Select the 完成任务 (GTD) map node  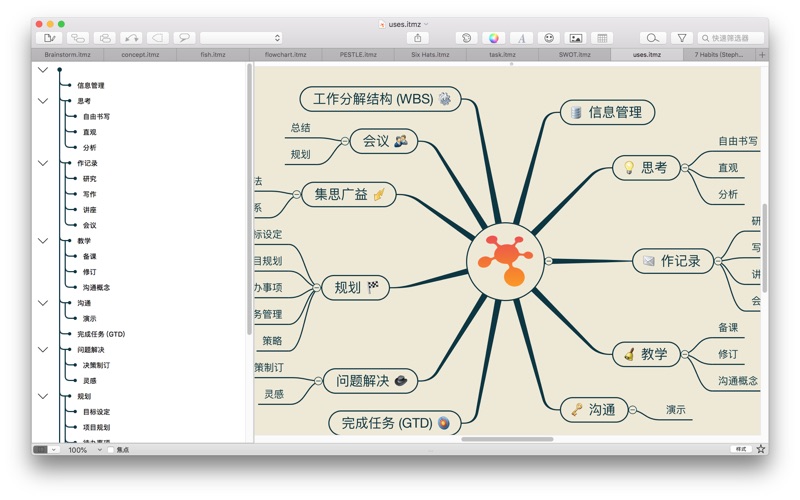tap(394, 422)
